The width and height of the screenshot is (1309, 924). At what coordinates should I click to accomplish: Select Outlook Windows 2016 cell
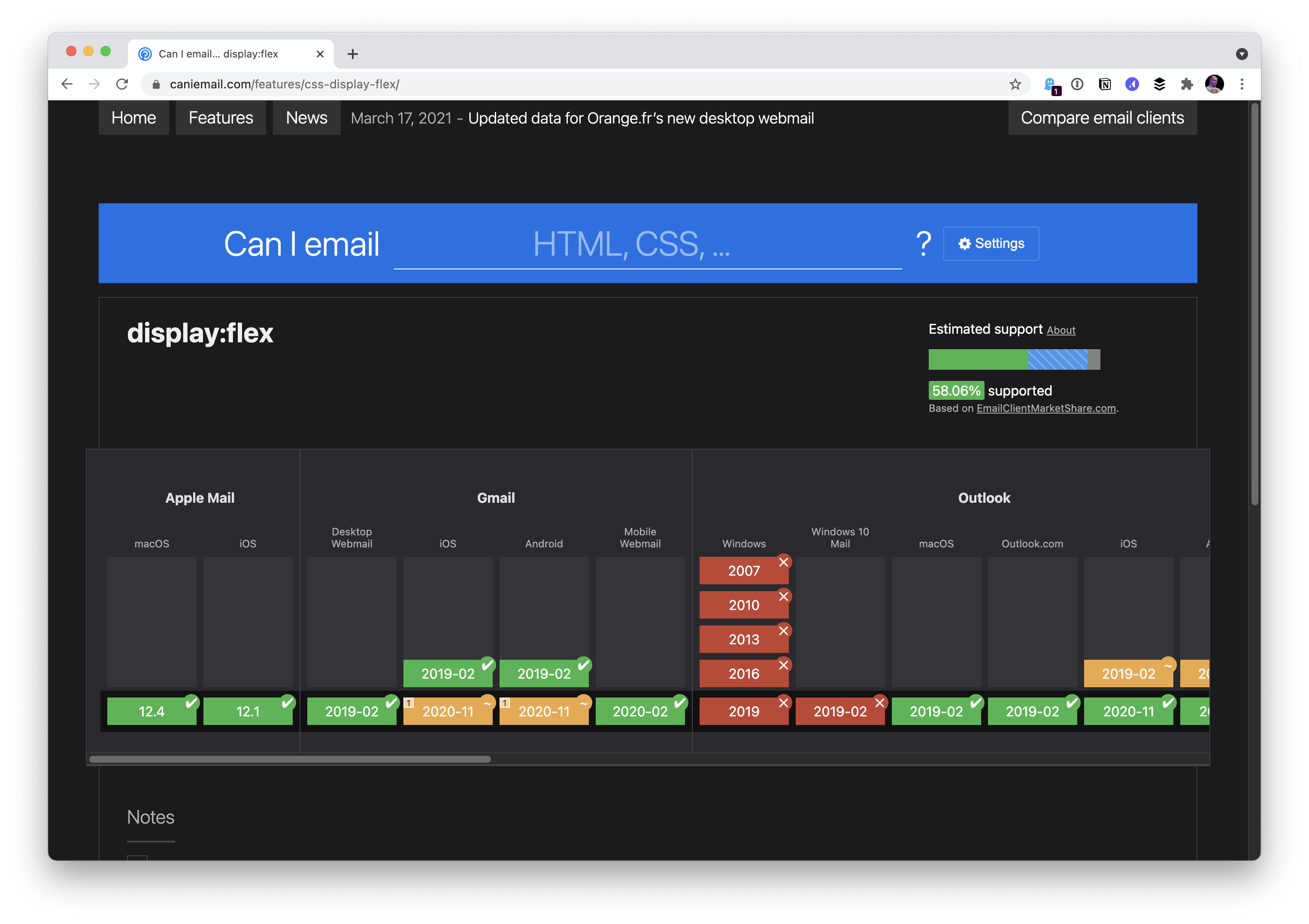coord(744,673)
